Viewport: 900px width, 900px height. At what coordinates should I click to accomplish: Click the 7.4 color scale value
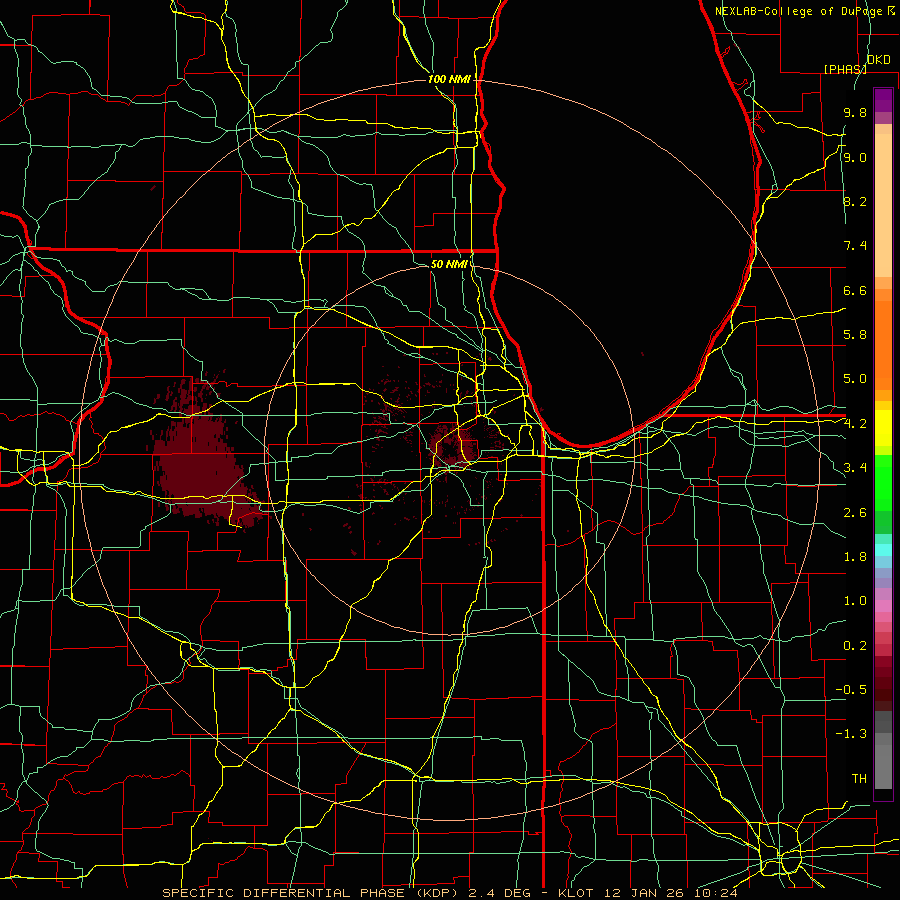tap(855, 246)
